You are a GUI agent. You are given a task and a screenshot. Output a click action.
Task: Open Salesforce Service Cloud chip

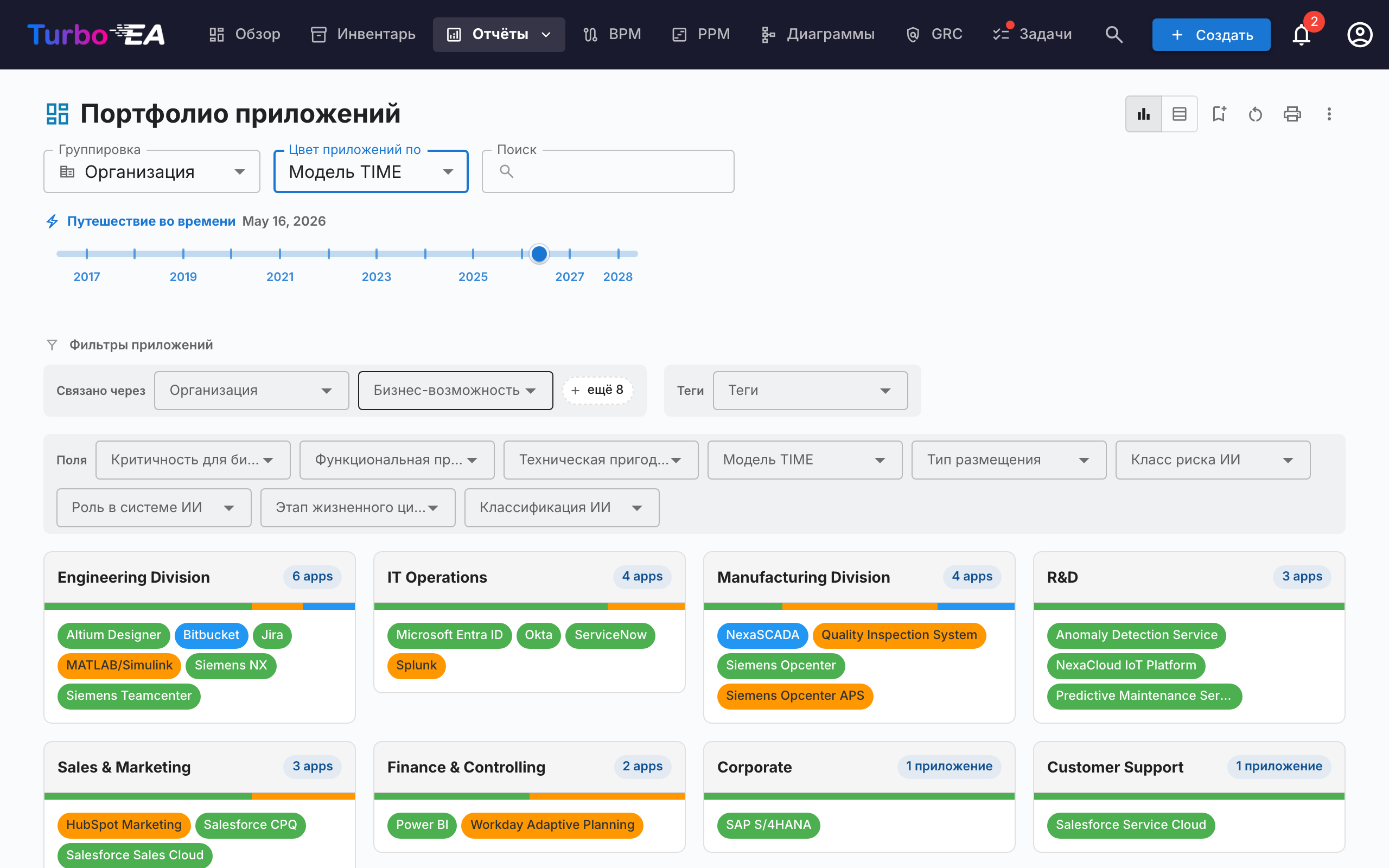point(1131,825)
